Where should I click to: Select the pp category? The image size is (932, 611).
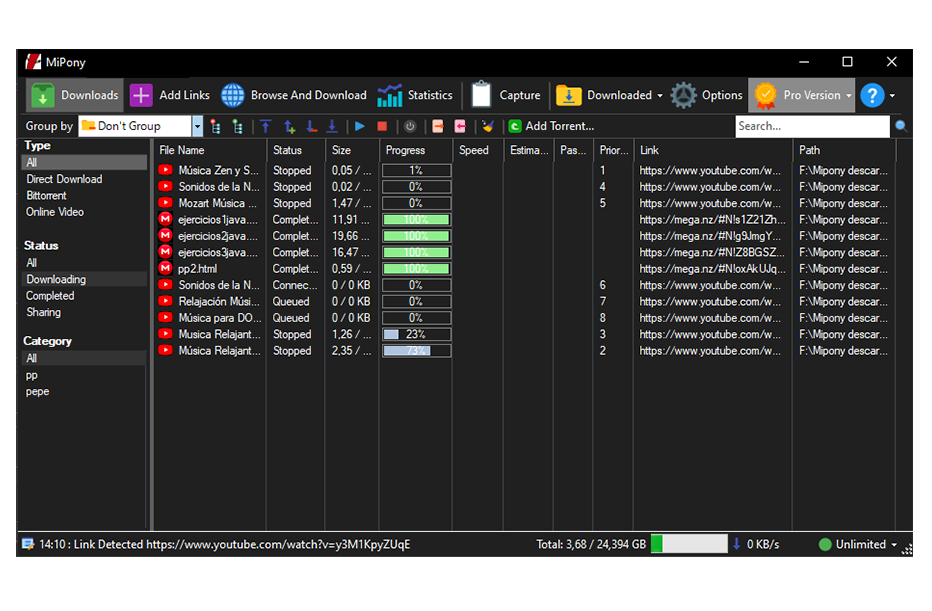(32, 375)
